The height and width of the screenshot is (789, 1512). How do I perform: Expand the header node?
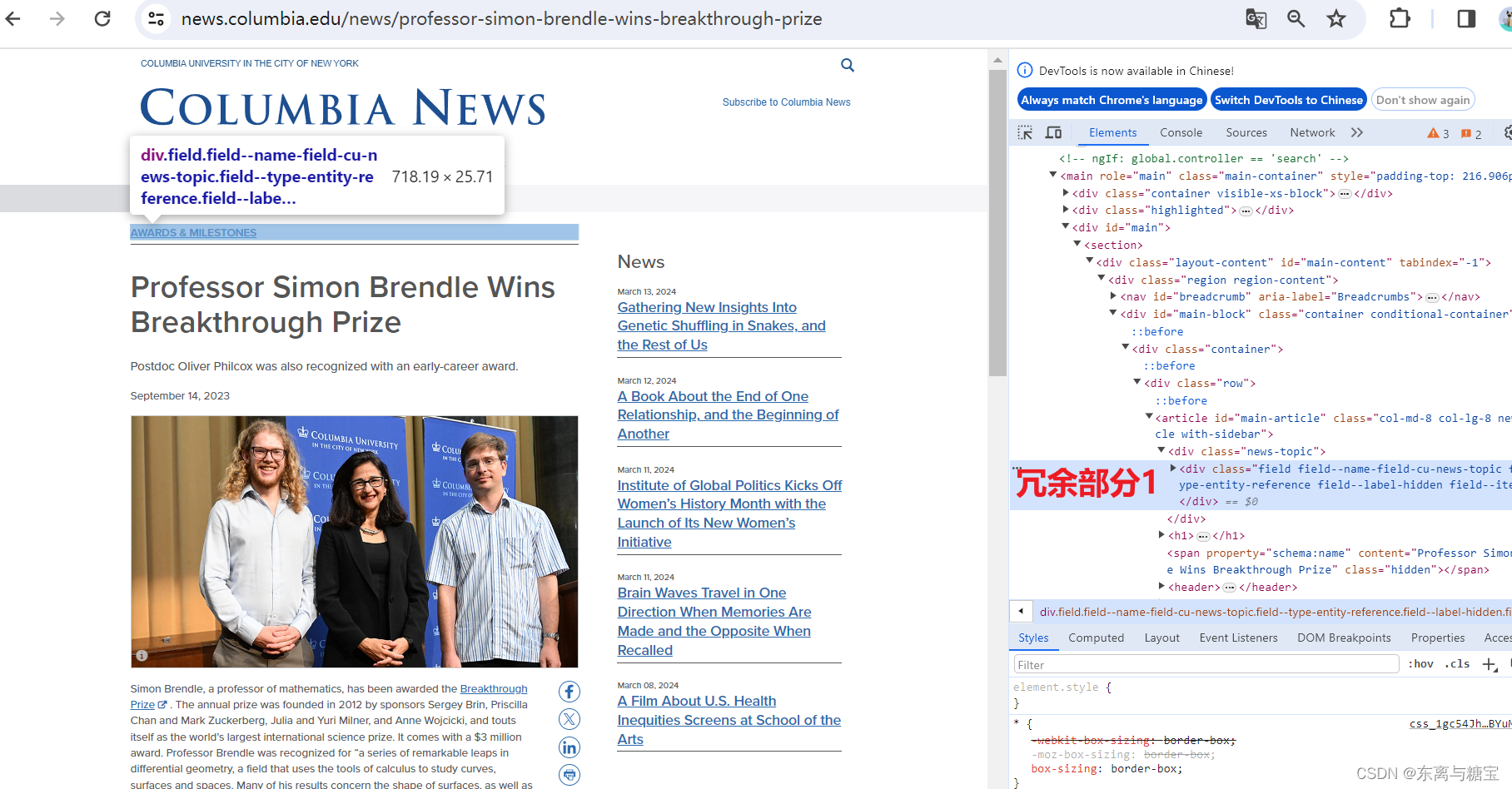1161,587
